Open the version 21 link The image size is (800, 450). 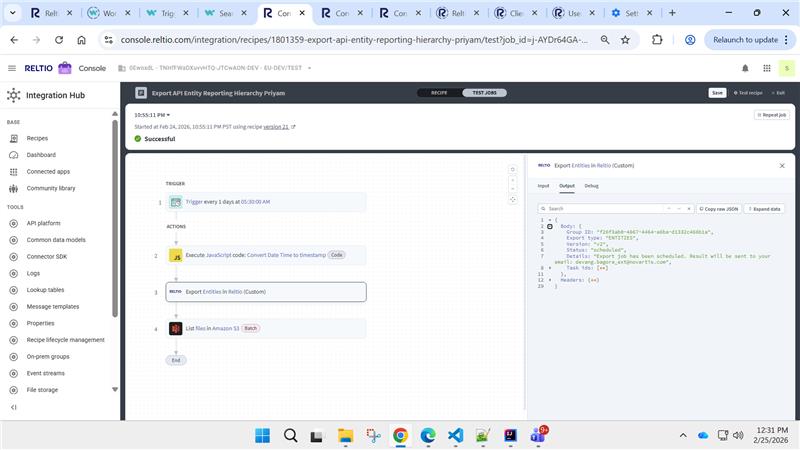pyautogui.click(x=276, y=127)
